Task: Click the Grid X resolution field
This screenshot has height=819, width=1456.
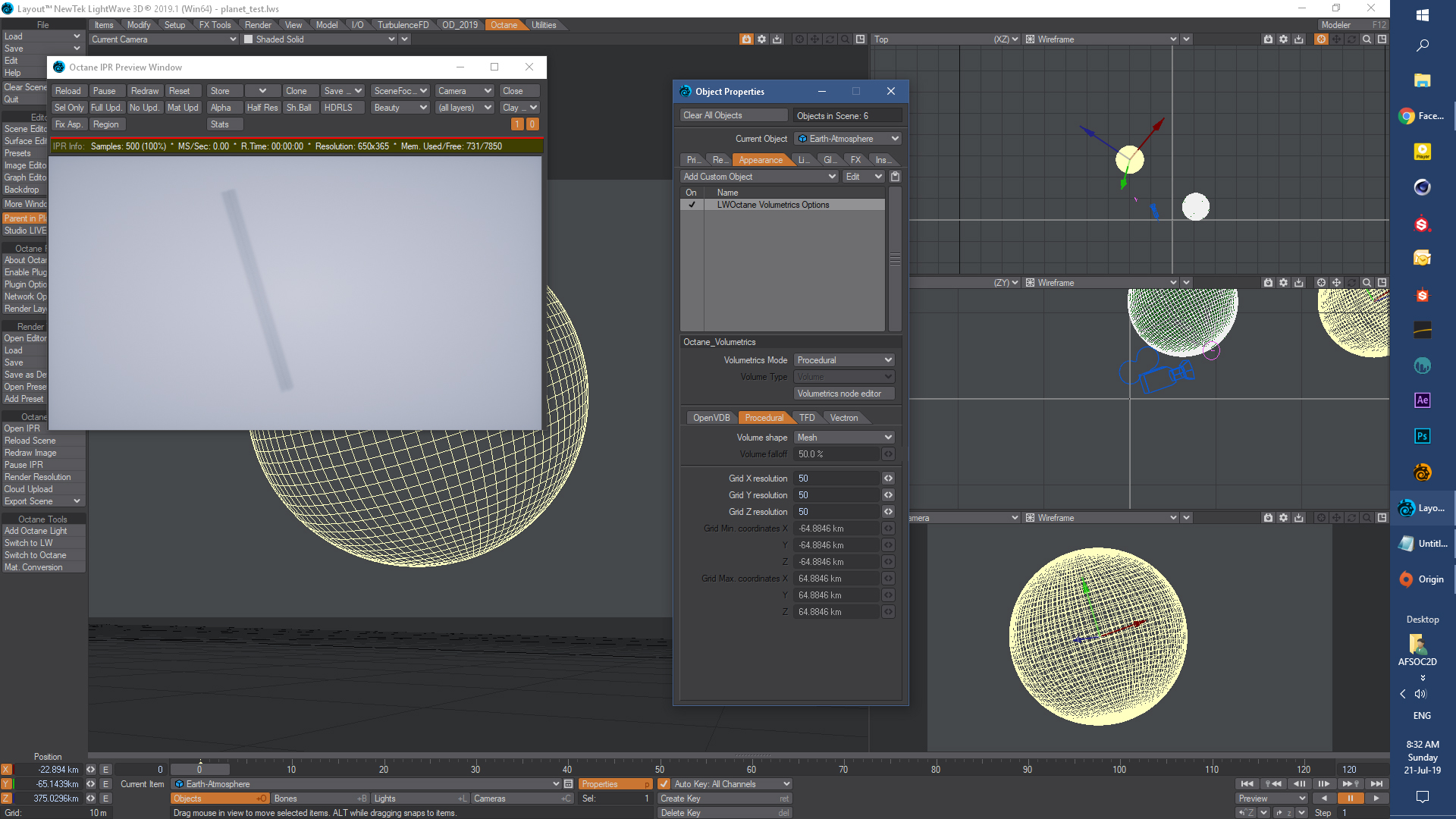Action: pos(836,478)
